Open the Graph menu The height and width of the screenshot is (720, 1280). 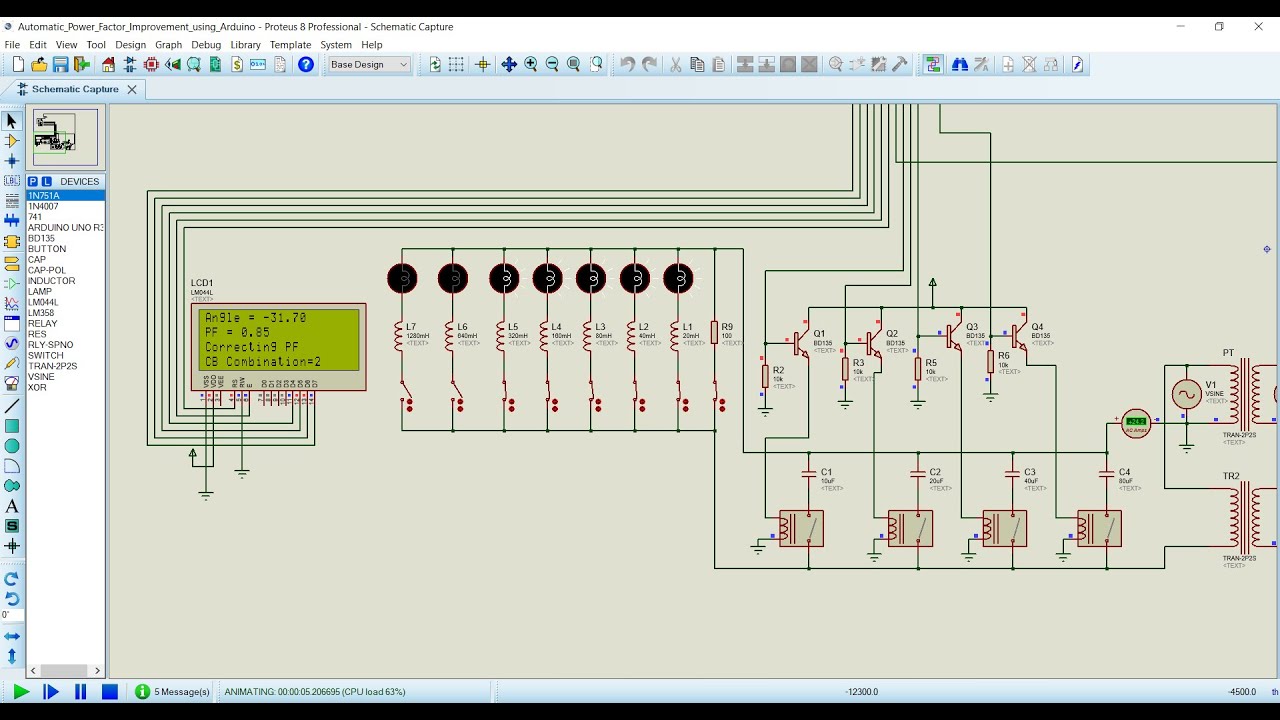pyautogui.click(x=168, y=45)
